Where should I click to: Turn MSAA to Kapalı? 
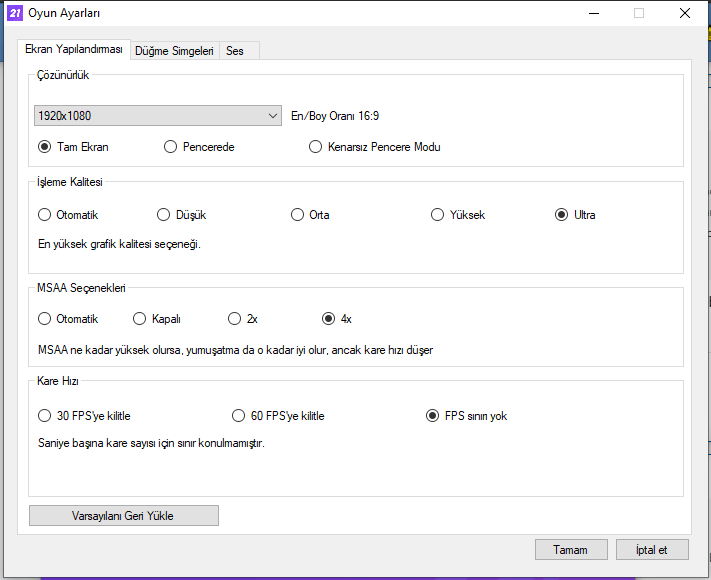point(140,319)
